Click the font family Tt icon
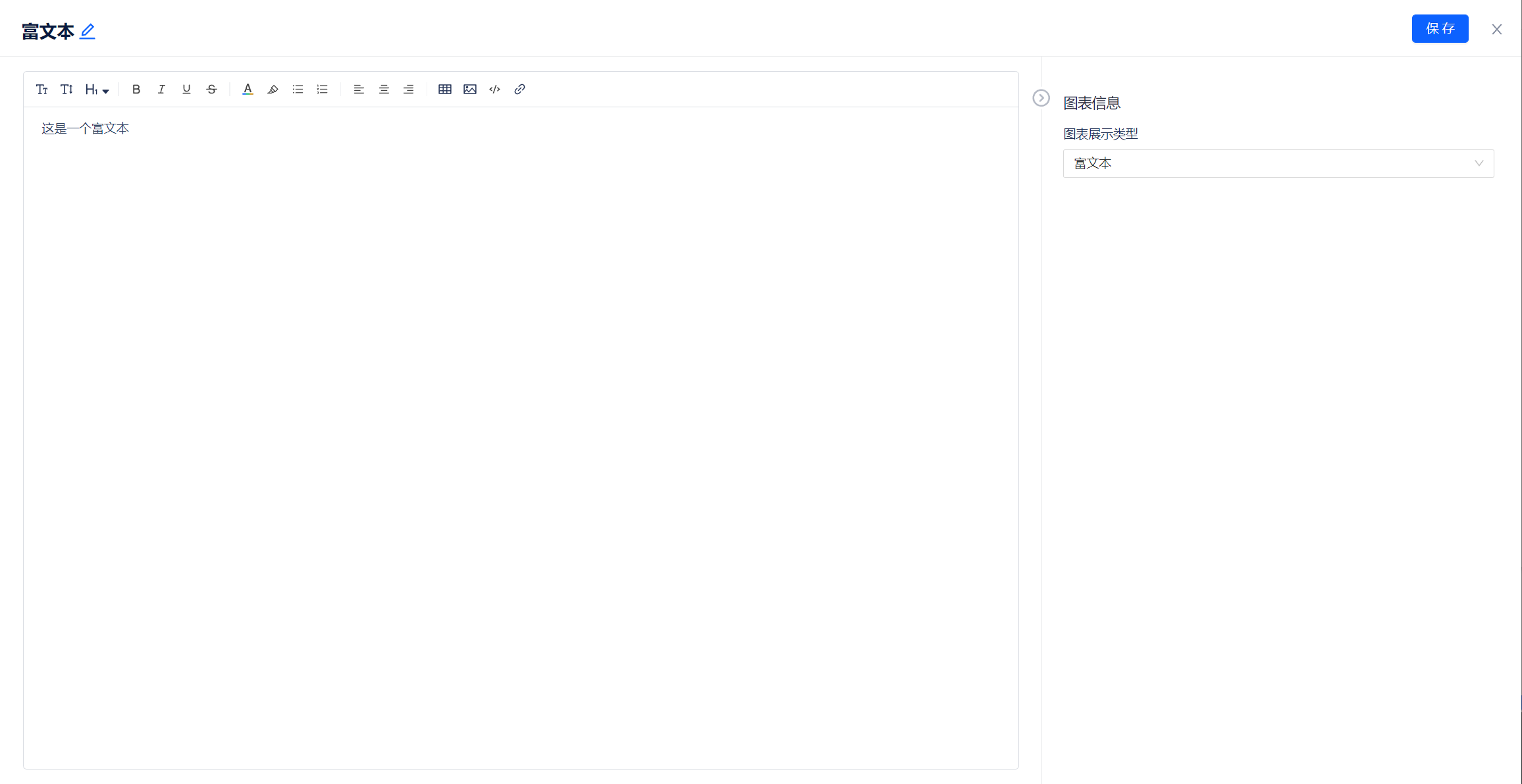 [42, 90]
